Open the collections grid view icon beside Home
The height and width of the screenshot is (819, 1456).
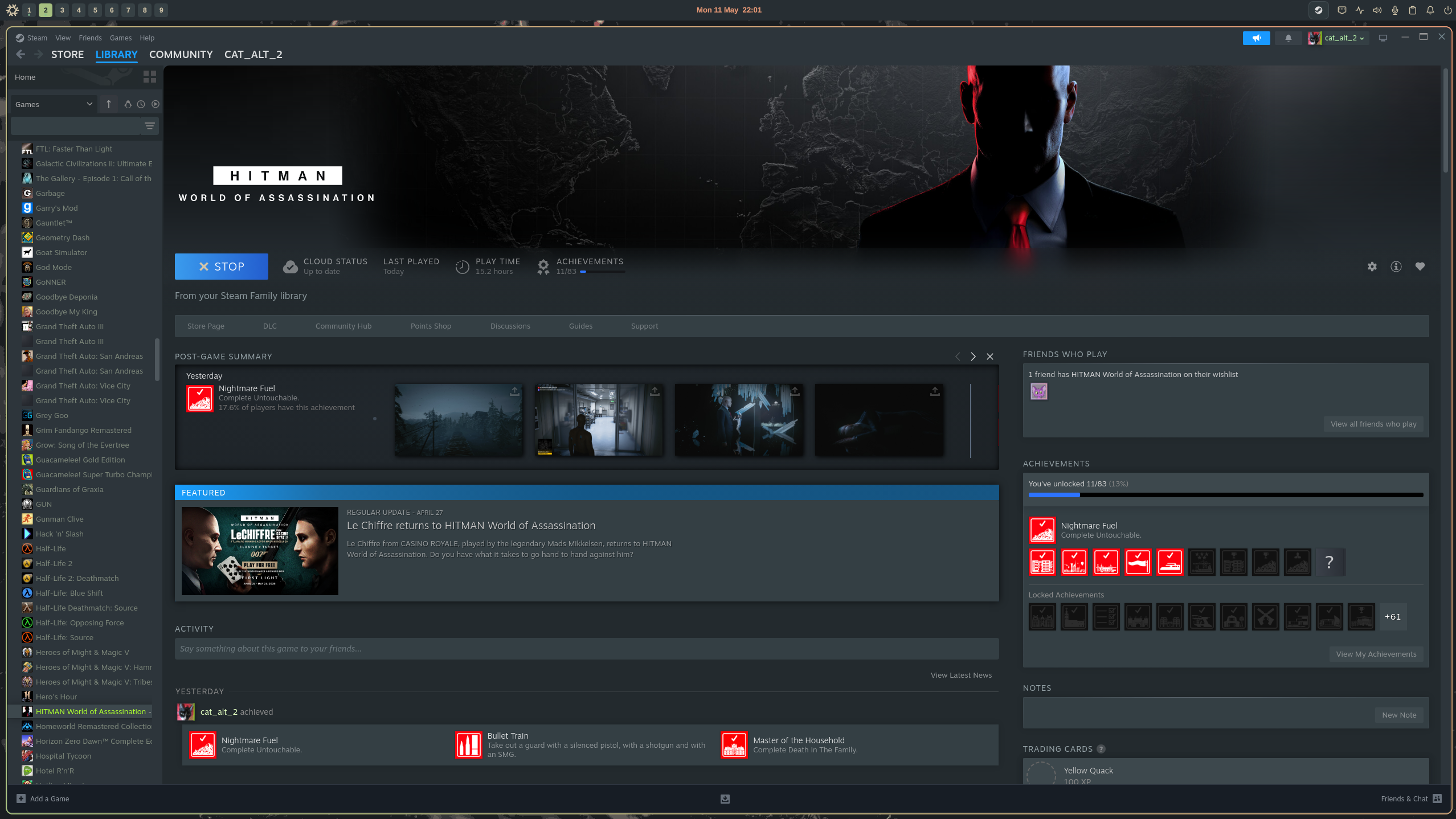click(150, 77)
